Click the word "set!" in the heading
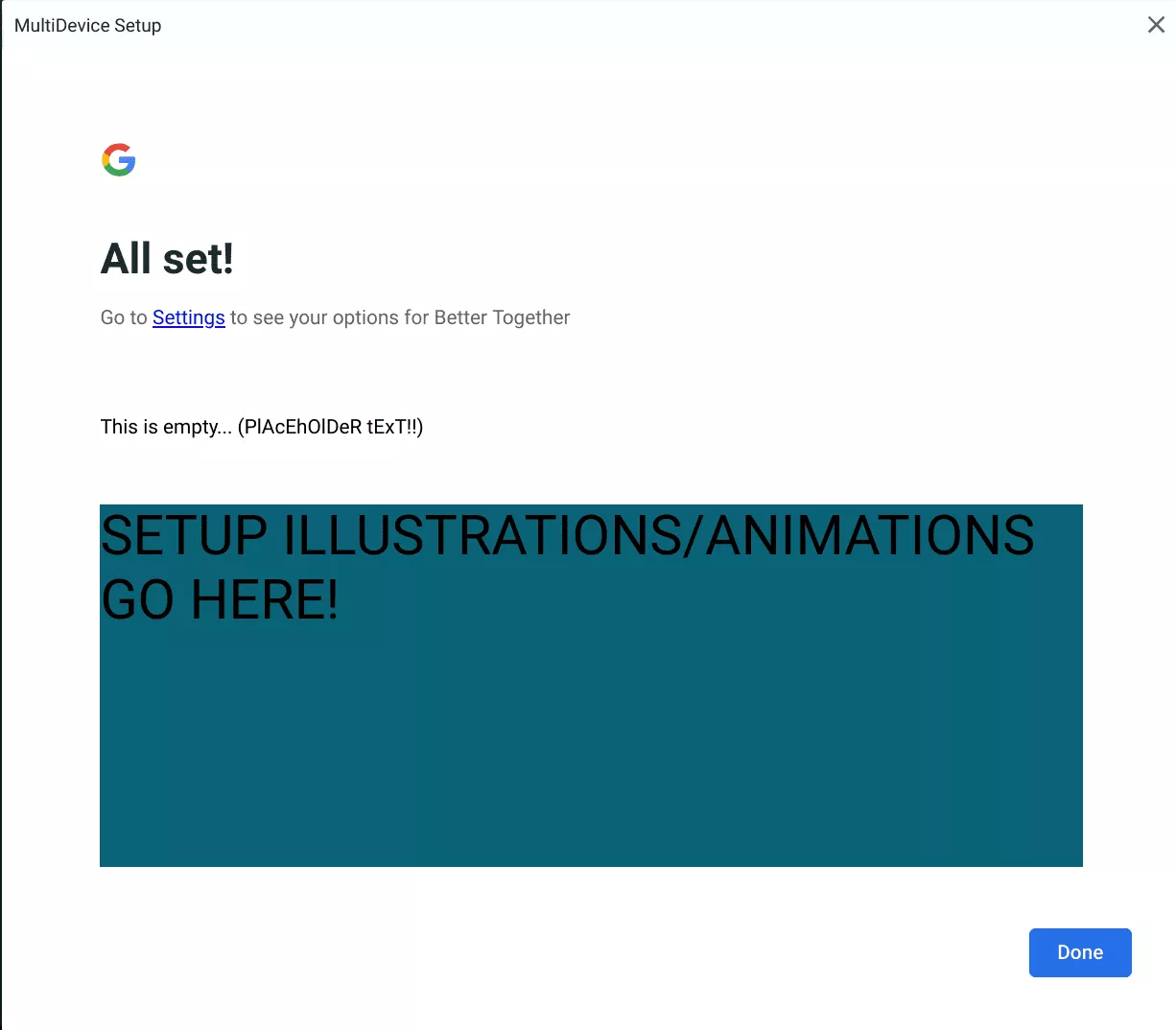Viewport: 1176px width, 1030px height. tap(199, 259)
